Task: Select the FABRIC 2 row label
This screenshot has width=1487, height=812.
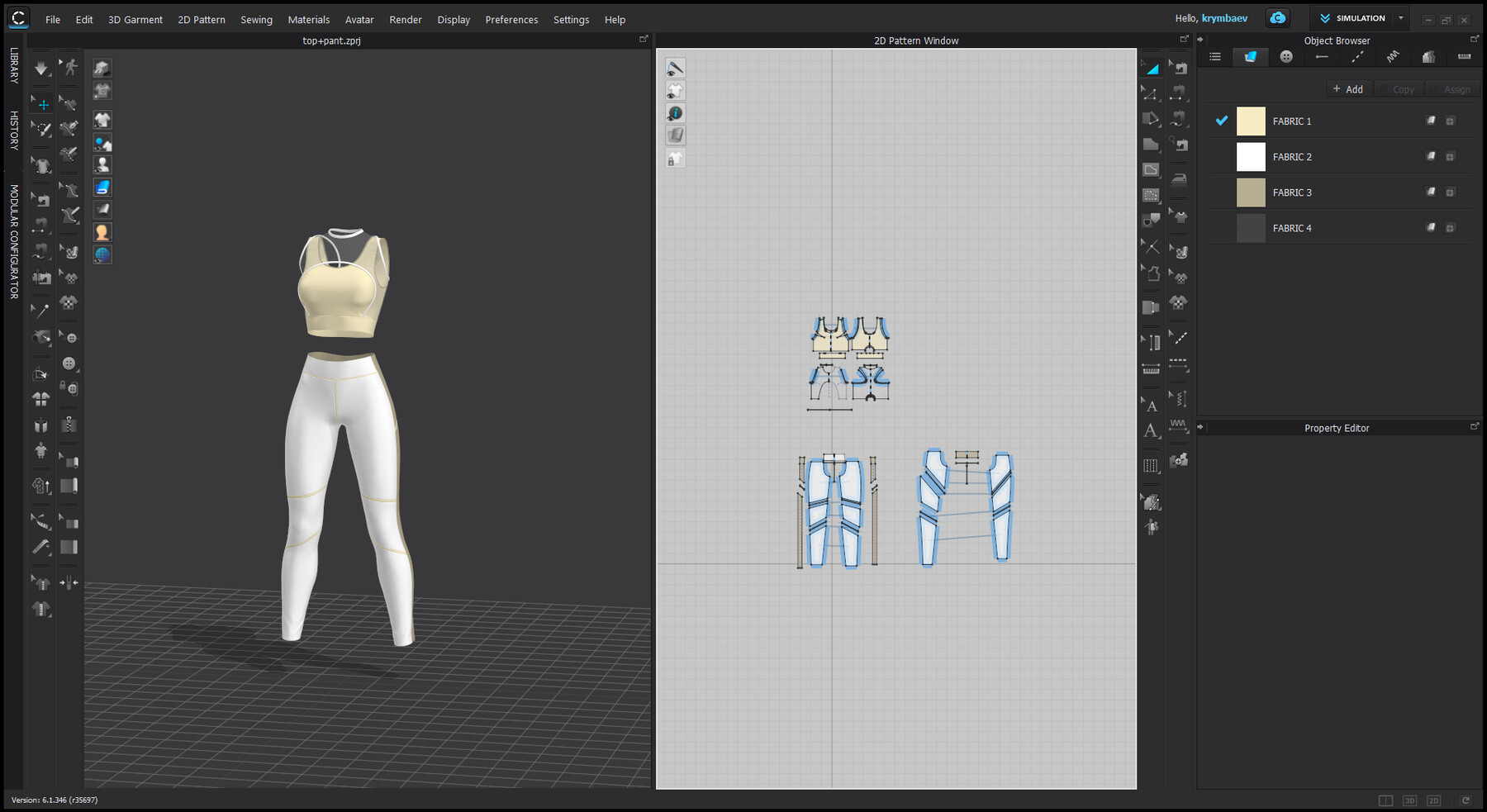Action: click(x=1292, y=157)
